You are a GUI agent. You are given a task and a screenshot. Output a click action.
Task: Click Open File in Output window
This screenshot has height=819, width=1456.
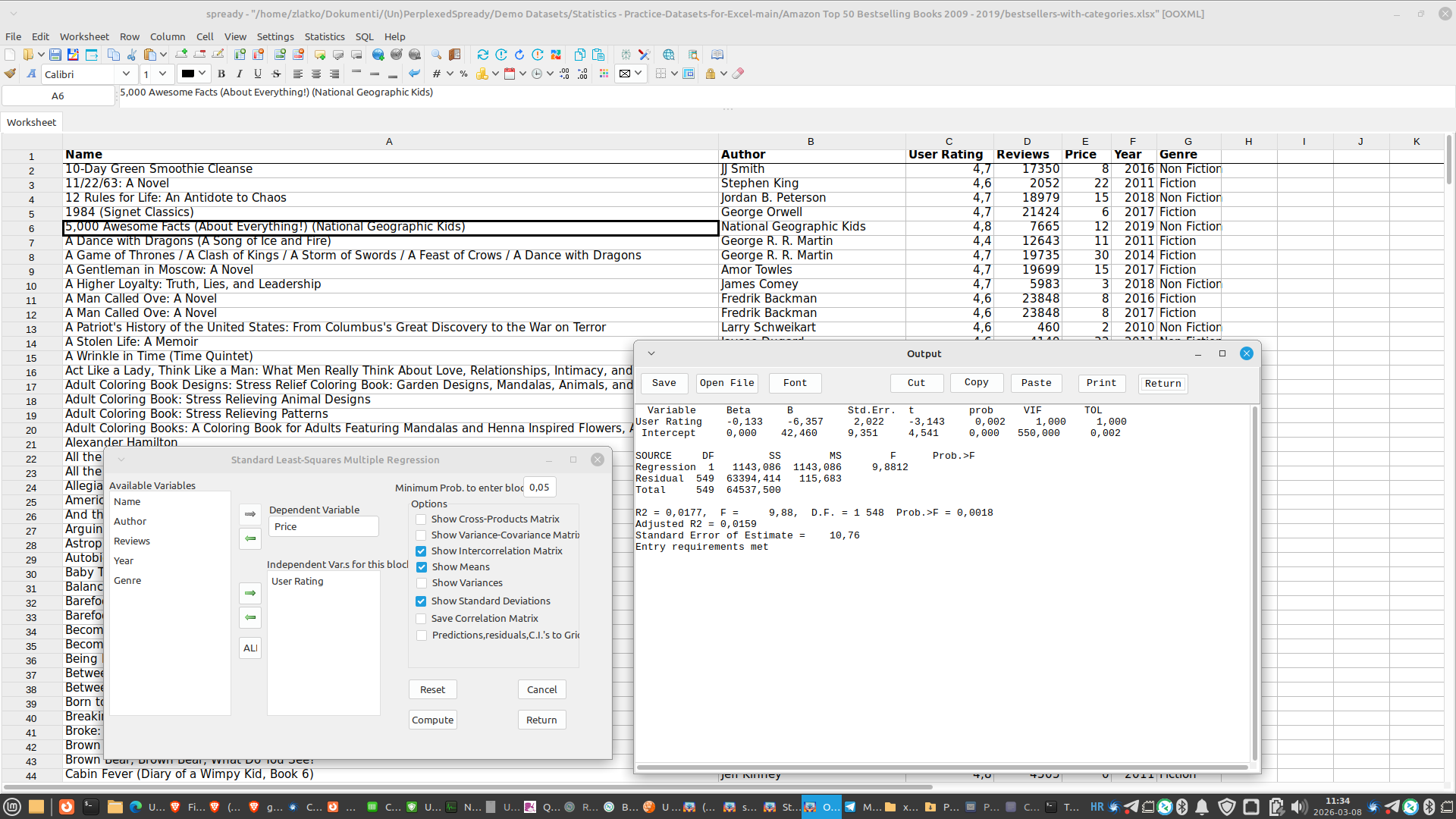tap(726, 383)
